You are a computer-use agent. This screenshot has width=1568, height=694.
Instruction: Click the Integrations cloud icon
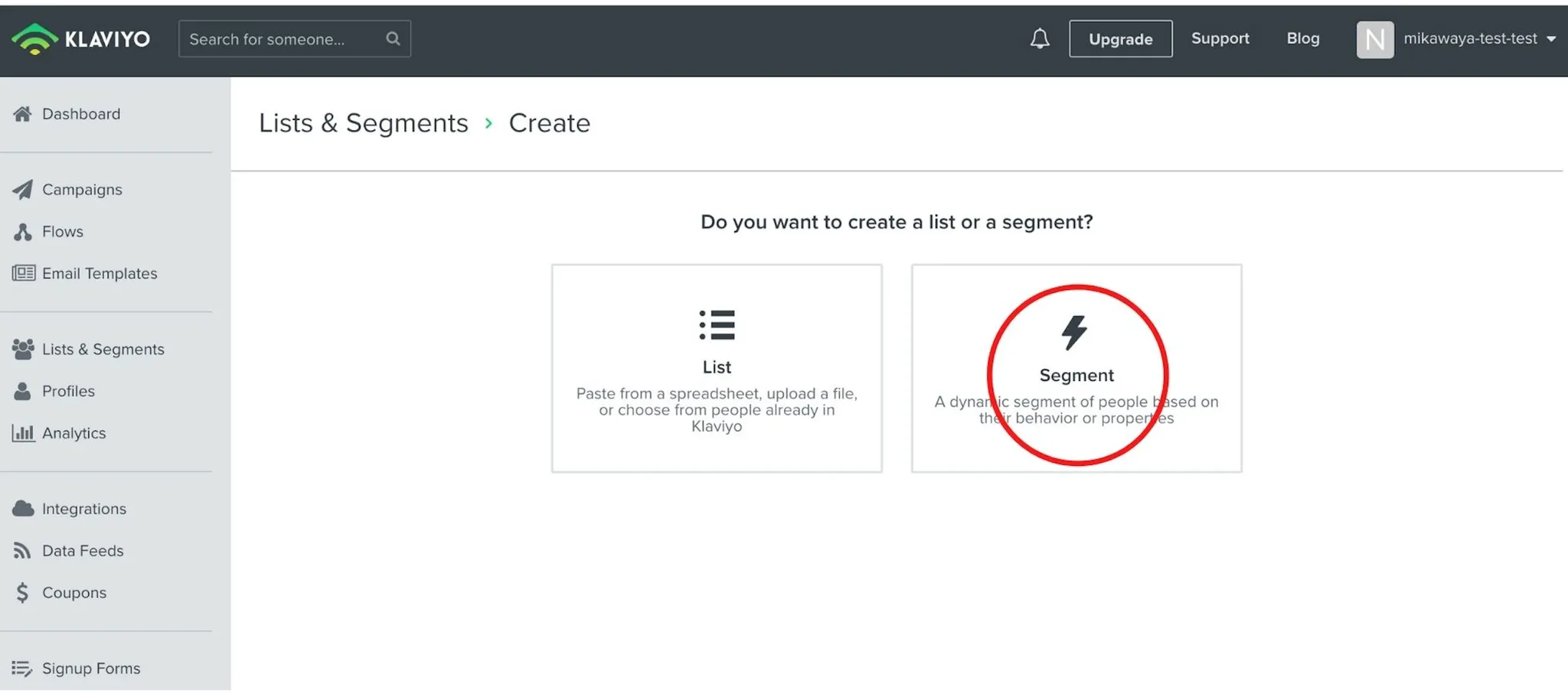pyautogui.click(x=23, y=508)
